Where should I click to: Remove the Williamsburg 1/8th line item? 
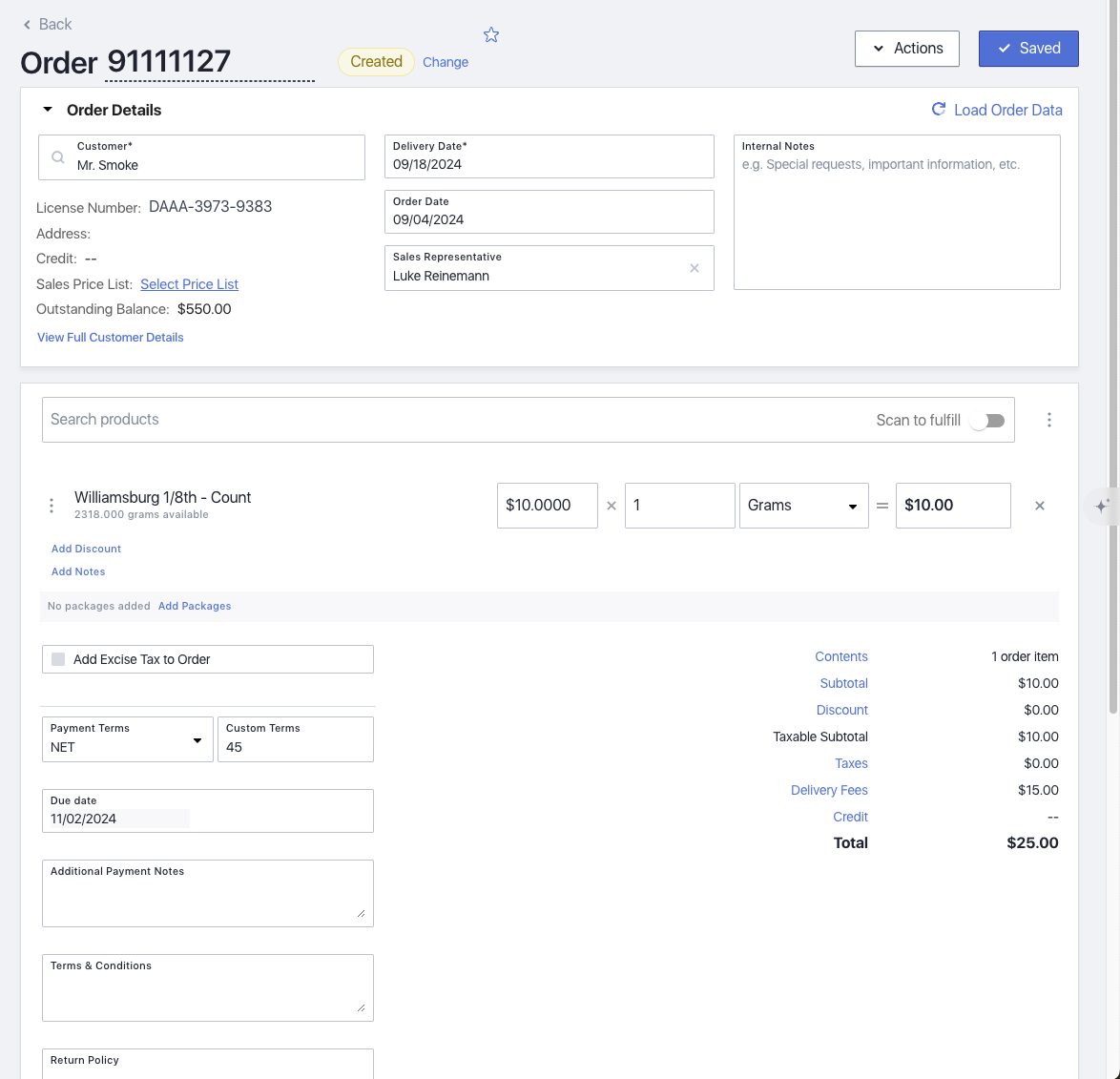click(x=1040, y=506)
